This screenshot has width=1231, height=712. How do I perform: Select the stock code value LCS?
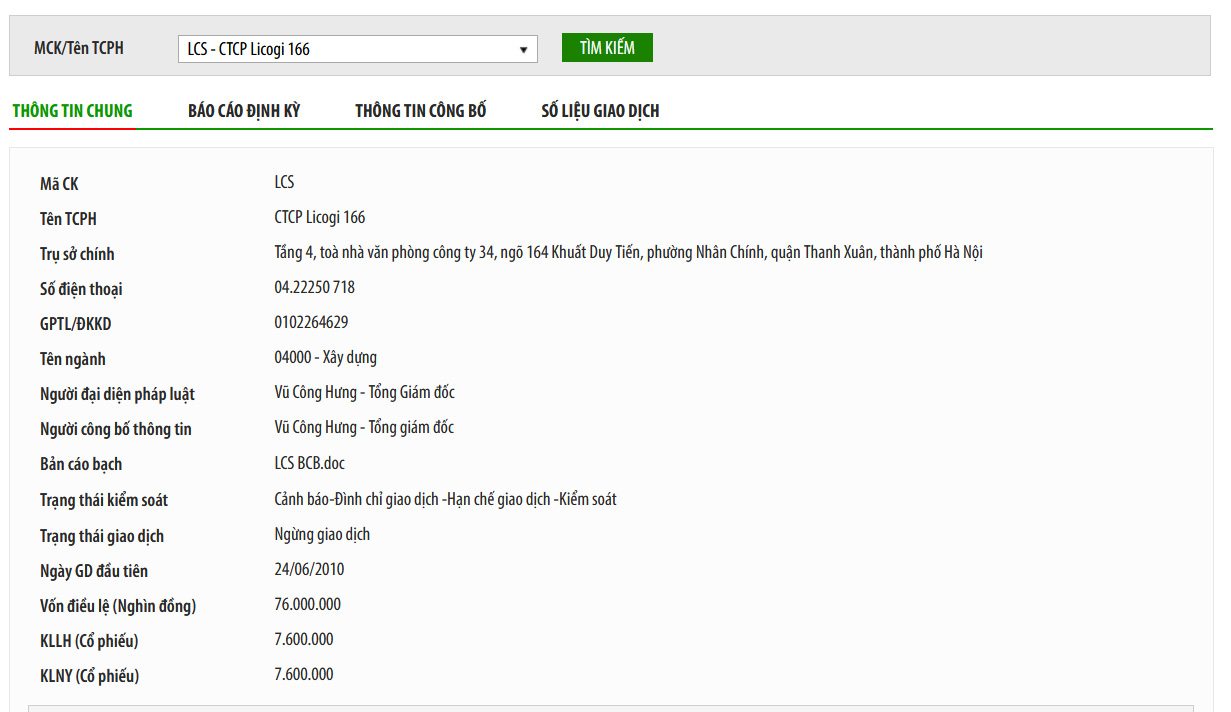point(284,182)
